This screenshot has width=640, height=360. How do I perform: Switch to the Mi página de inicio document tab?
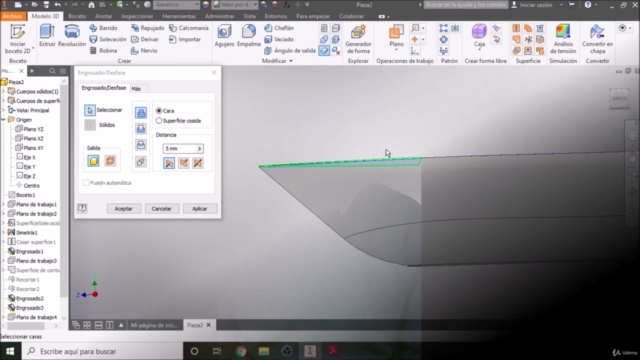[x=154, y=325]
